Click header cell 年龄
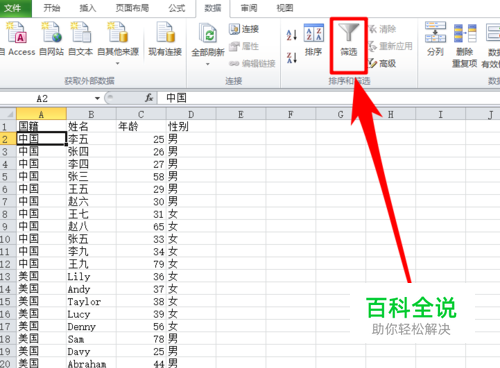The image size is (500, 368). (141, 126)
